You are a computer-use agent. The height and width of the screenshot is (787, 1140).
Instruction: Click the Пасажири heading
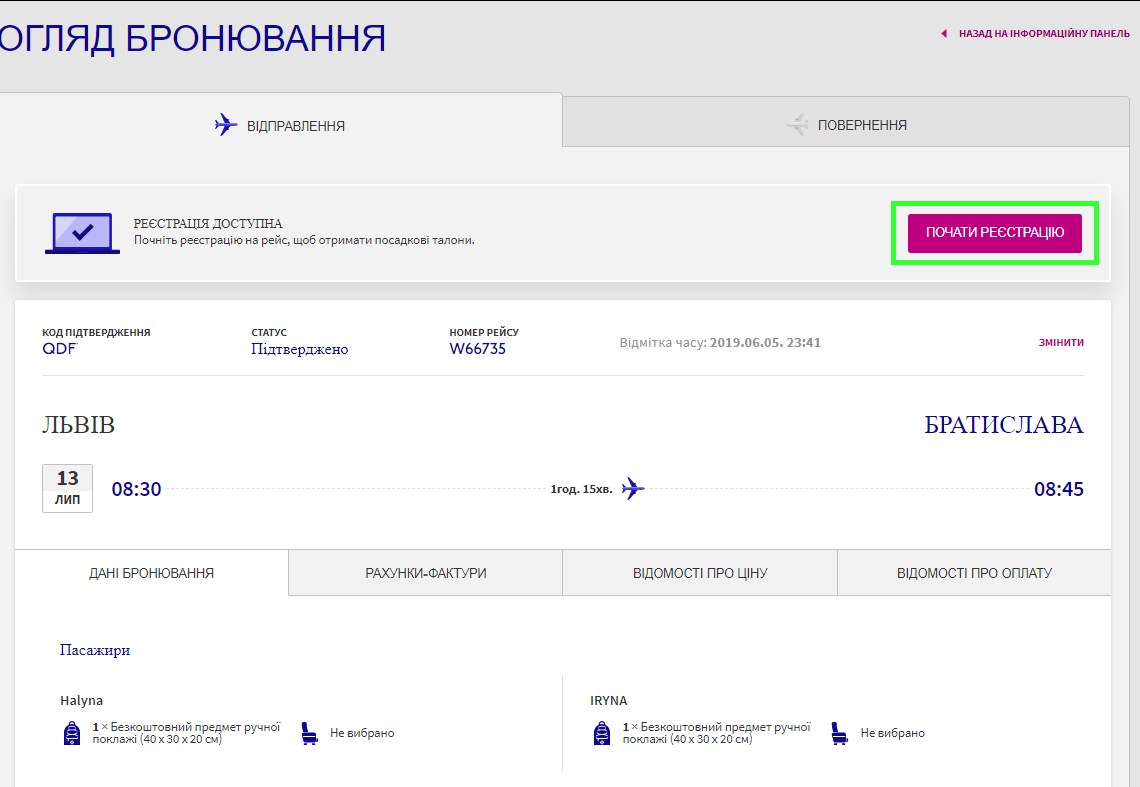point(95,650)
